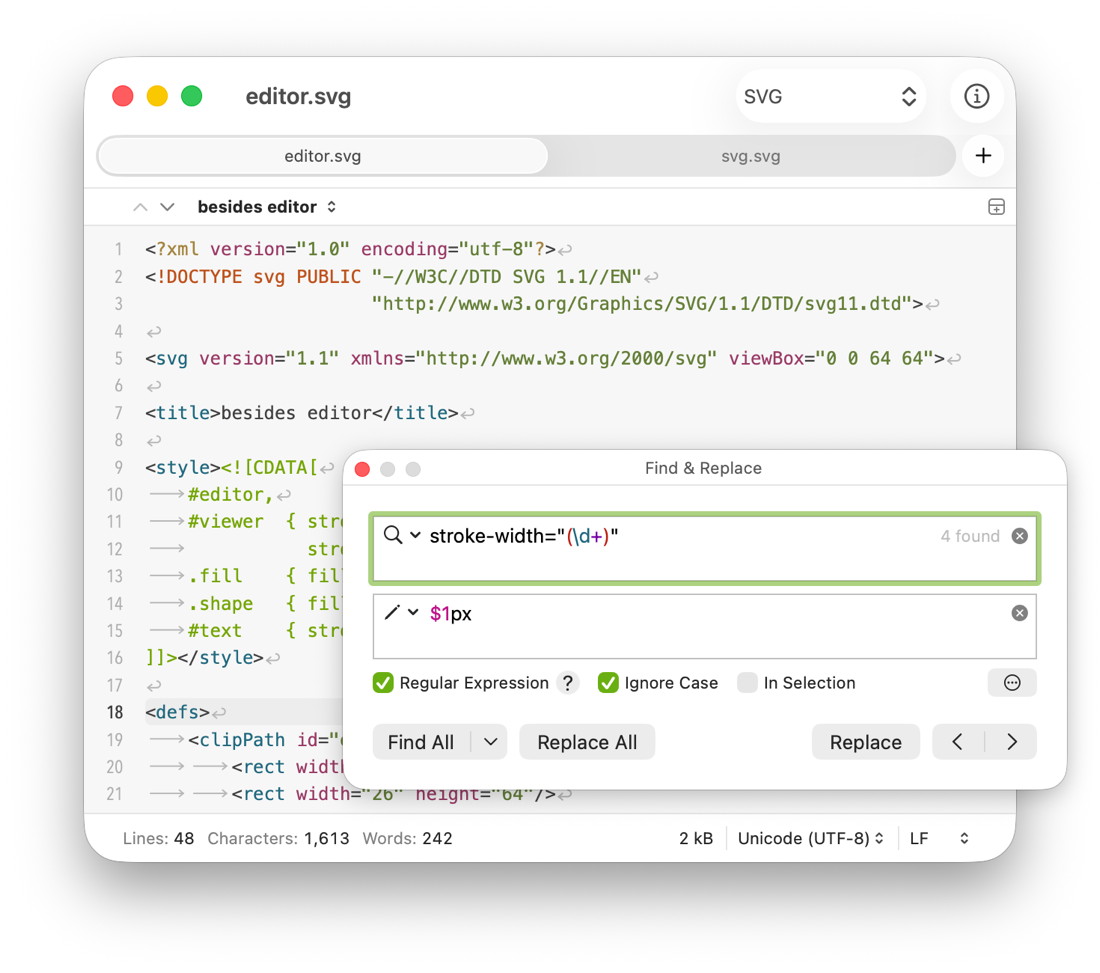Viewport: 1100px width, 973px height.
Task: Create a new tab with the + button
Action: pyautogui.click(x=983, y=156)
